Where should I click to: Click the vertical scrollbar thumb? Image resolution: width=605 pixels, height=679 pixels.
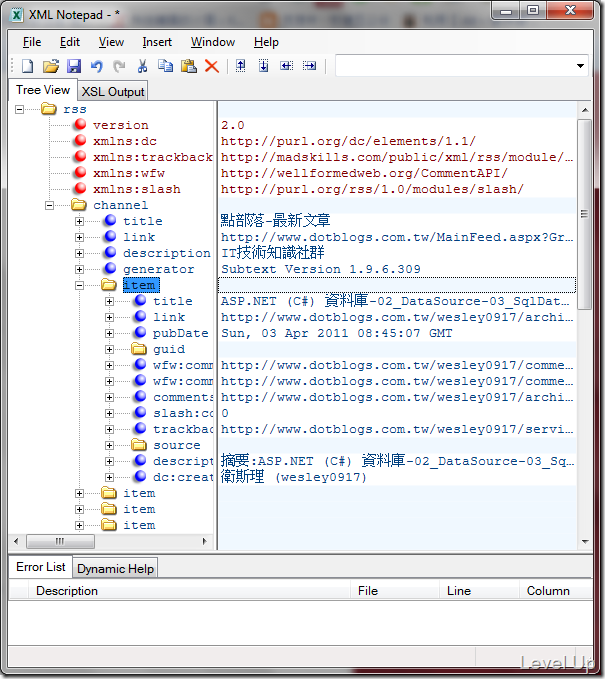(x=585, y=214)
